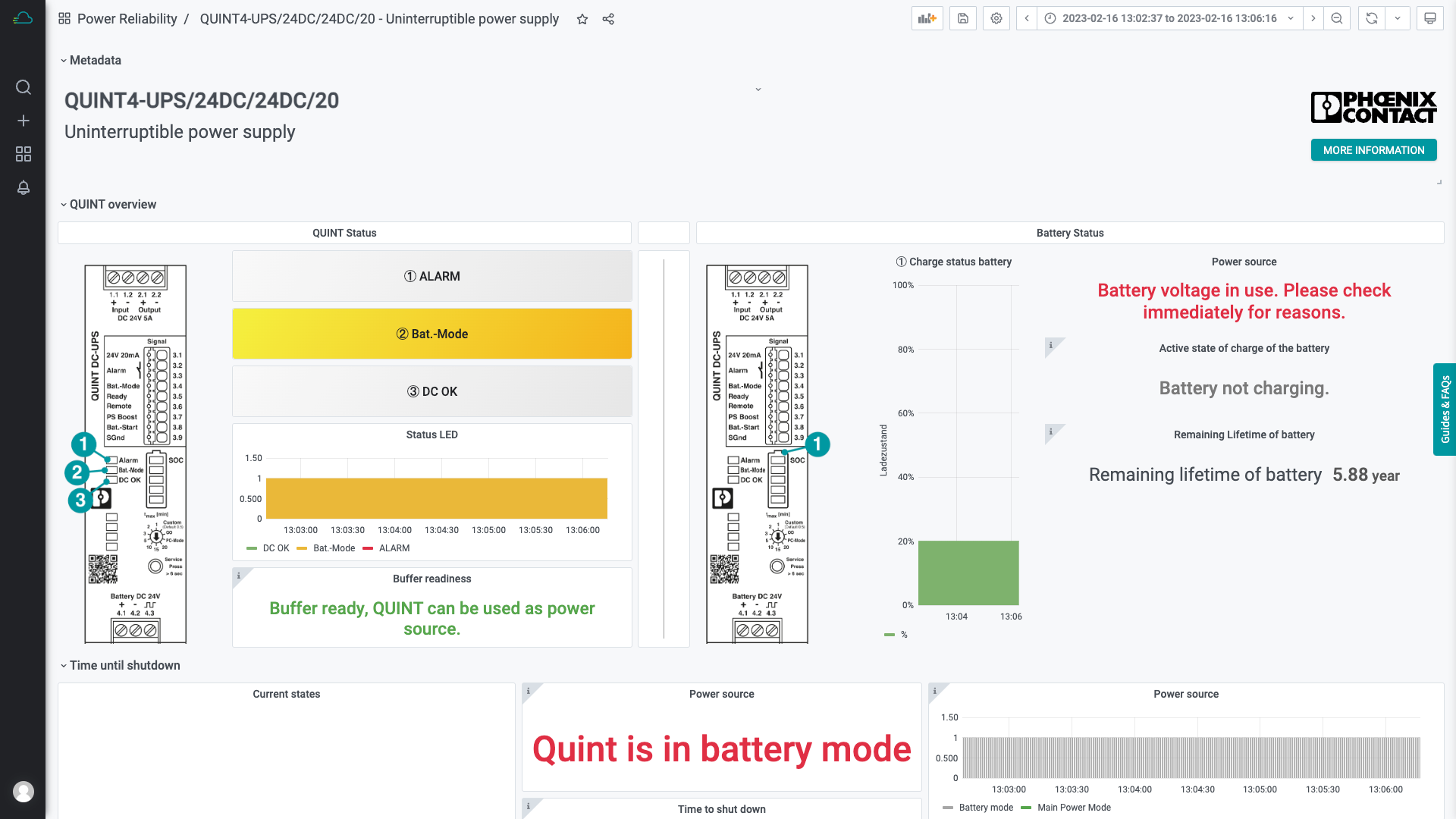The height and width of the screenshot is (819, 1456).
Task: Enable TV kiosk display mode
Action: point(1429,18)
